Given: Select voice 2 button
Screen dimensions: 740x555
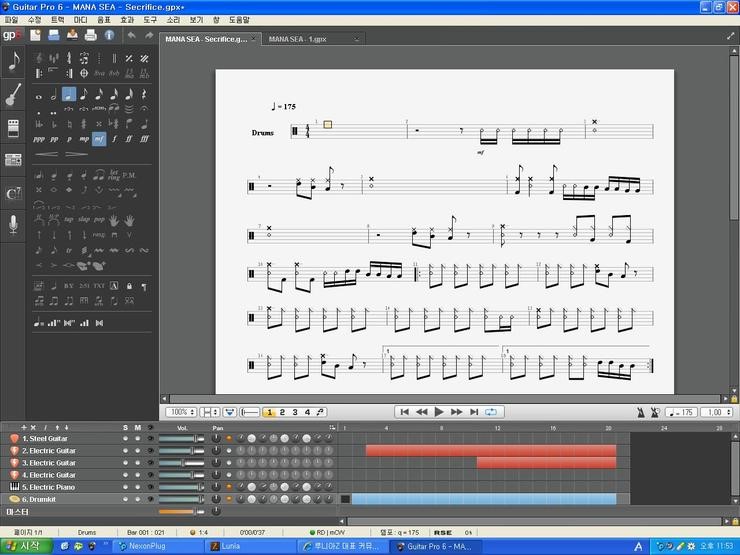Looking at the screenshot, I should 282,412.
